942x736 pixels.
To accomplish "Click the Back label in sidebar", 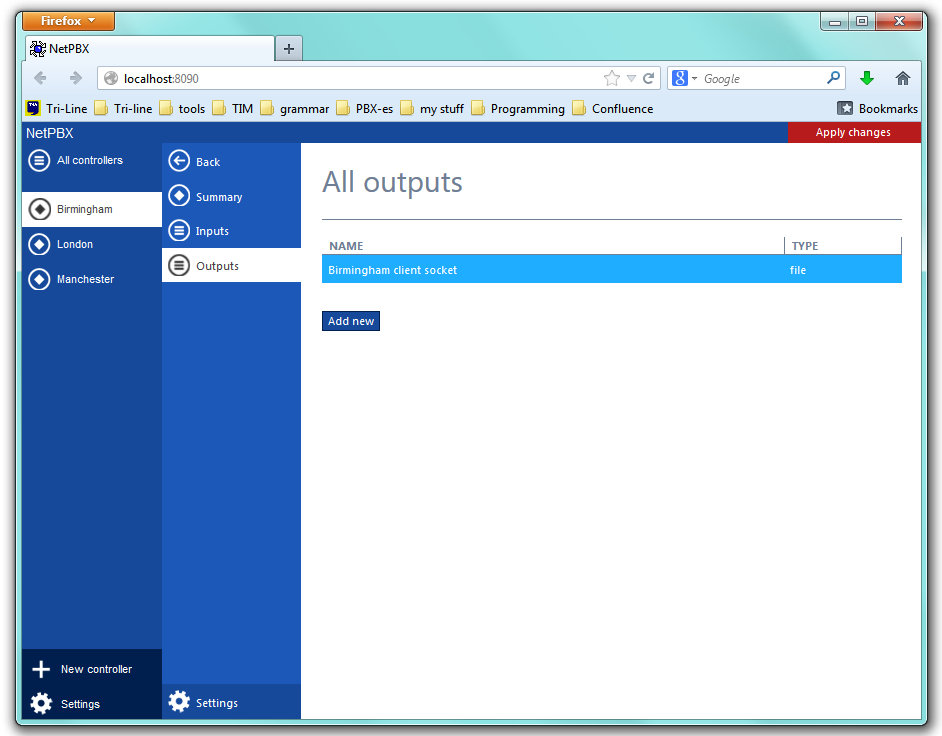I will (x=208, y=162).
